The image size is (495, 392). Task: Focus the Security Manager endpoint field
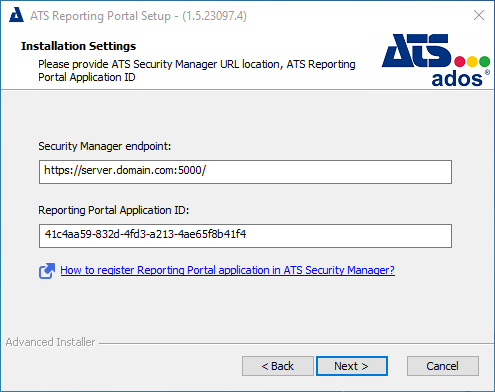pyautogui.click(x=245, y=172)
